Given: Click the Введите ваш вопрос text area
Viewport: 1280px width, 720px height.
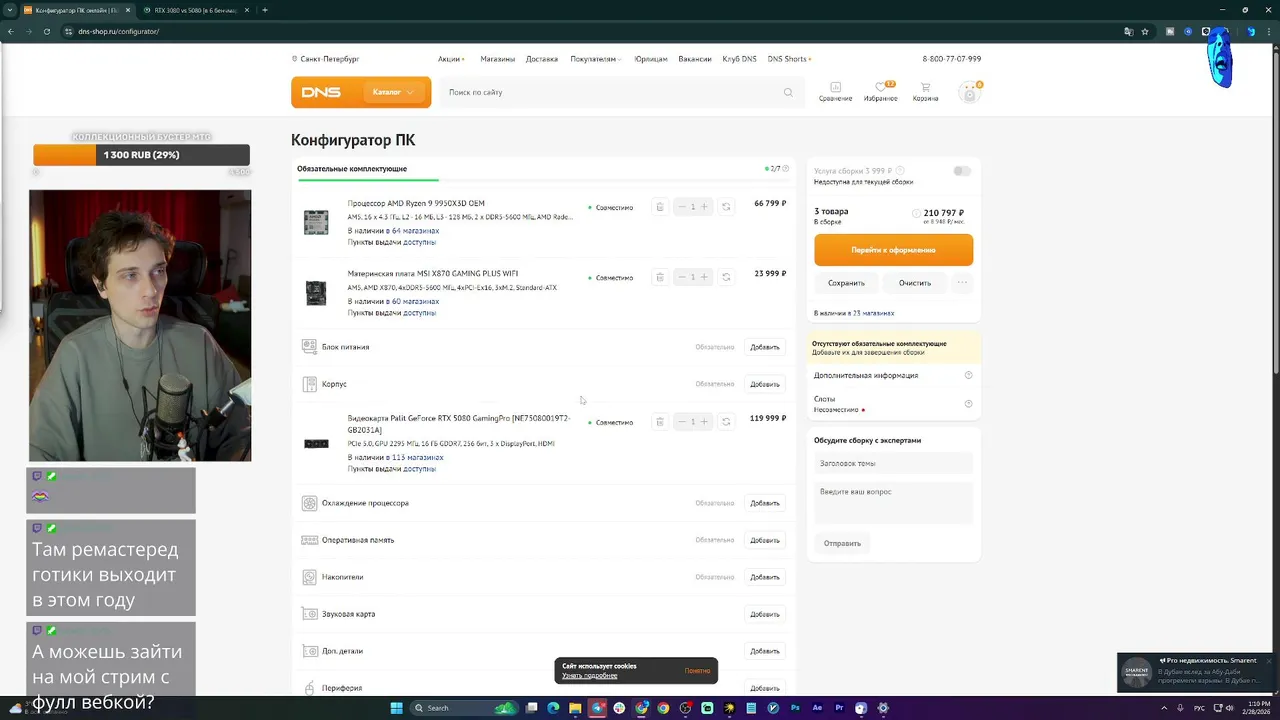Looking at the screenshot, I should [893, 503].
